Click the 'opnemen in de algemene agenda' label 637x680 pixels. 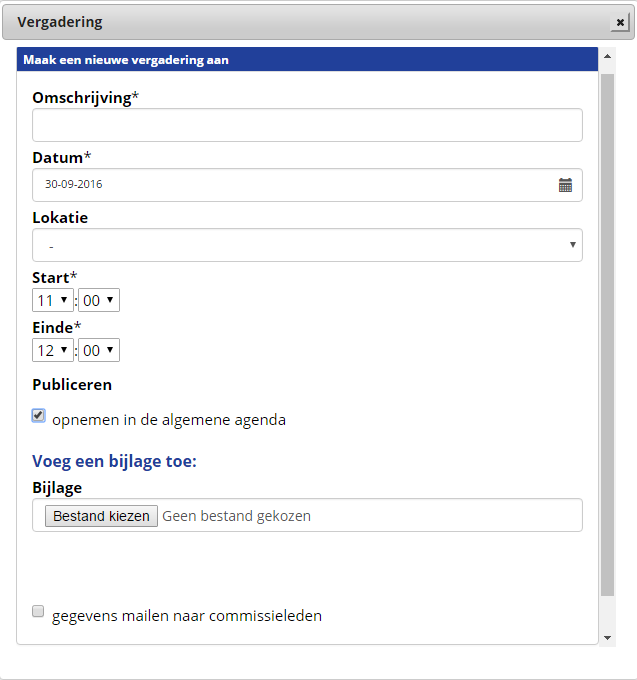(169, 420)
